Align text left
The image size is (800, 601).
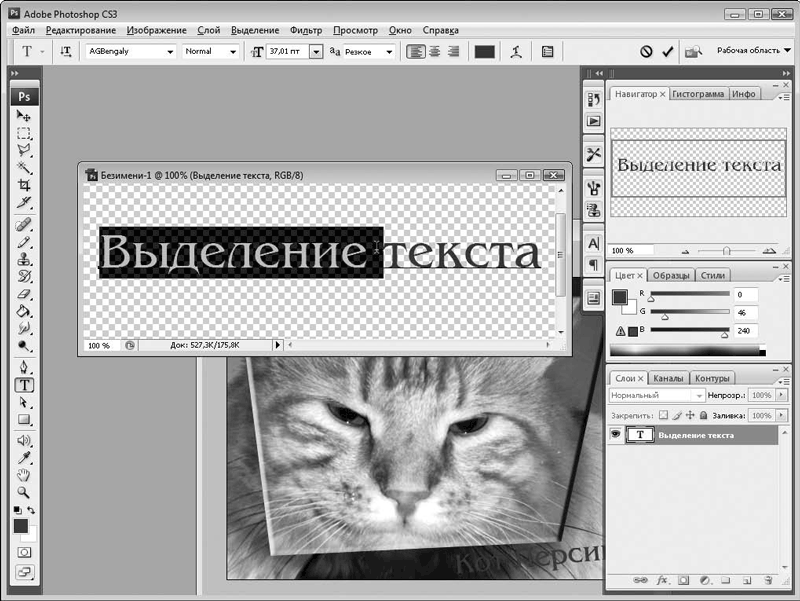415,52
